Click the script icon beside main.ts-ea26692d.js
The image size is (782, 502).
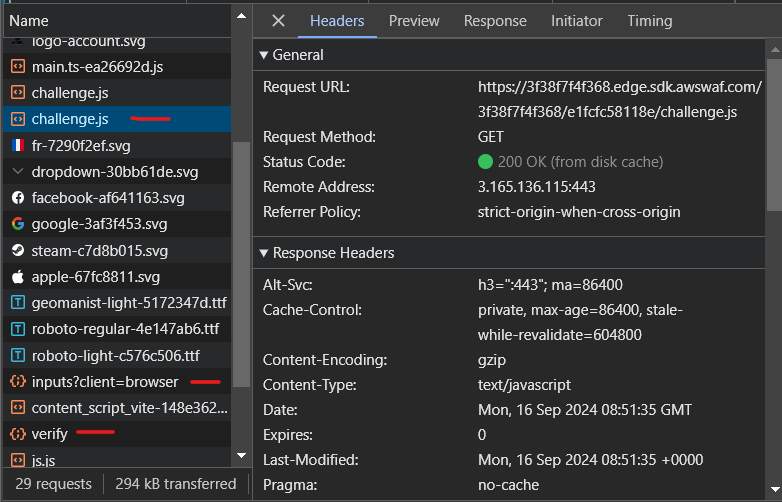point(18,66)
